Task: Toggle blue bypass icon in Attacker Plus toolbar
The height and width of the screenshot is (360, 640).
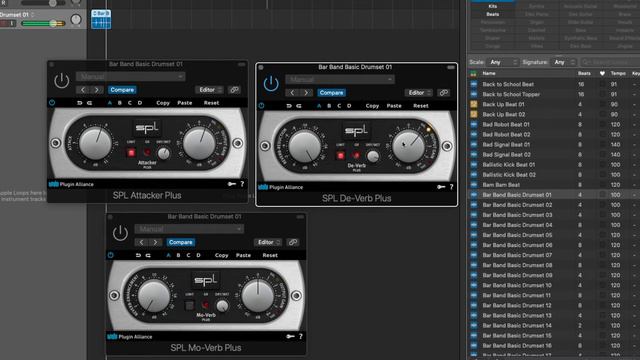Action: point(52,103)
